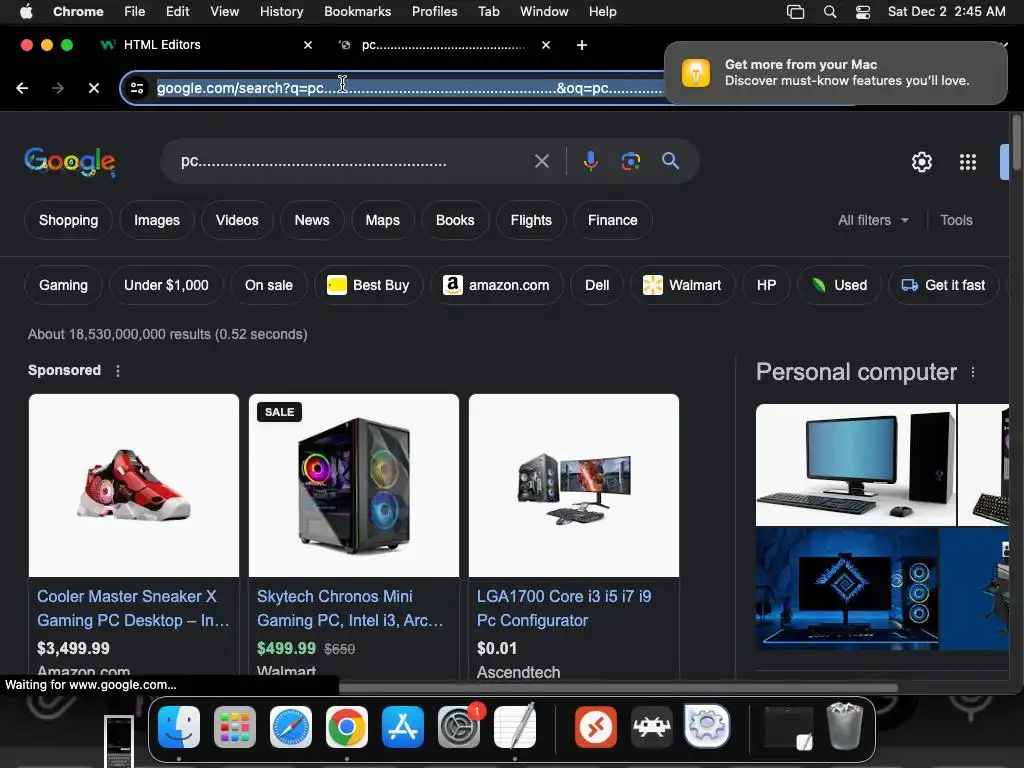Click the Ascendtech PC setup product image

pos(574,485)
